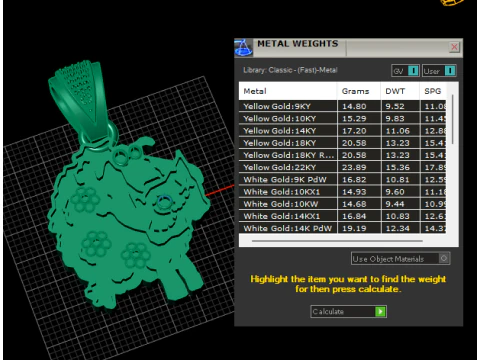
Task: Select the Yellow Gold:10KY row
Action: tap(342, 118)
